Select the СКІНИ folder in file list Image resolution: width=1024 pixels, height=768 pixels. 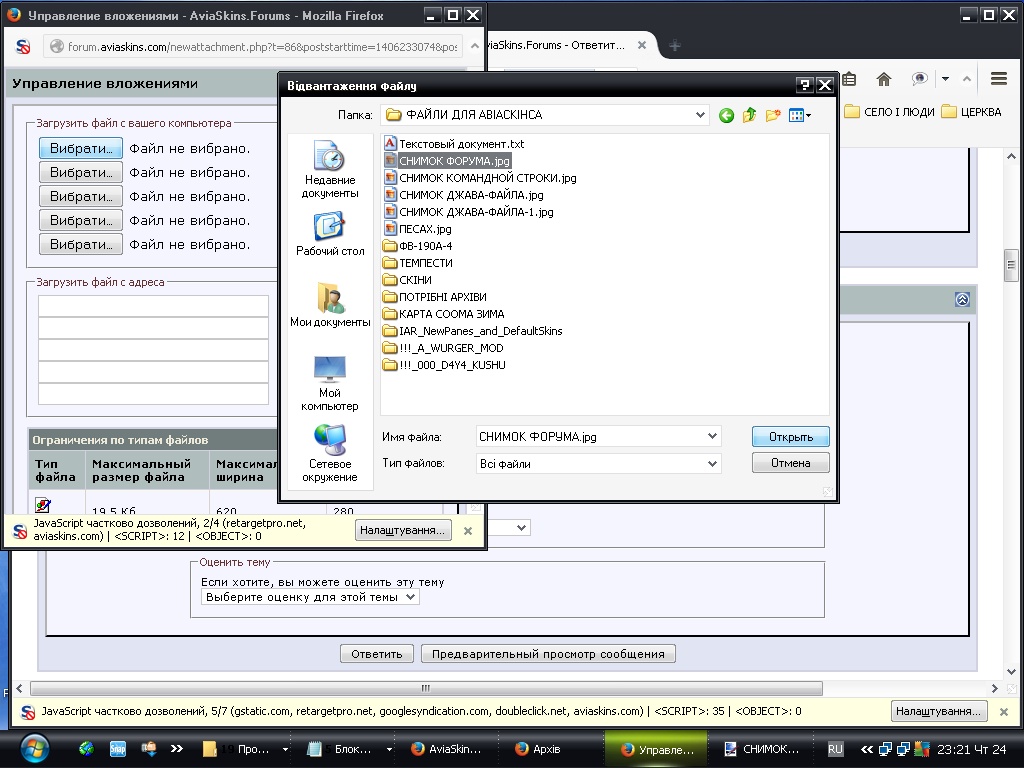(x=415, y=280)
